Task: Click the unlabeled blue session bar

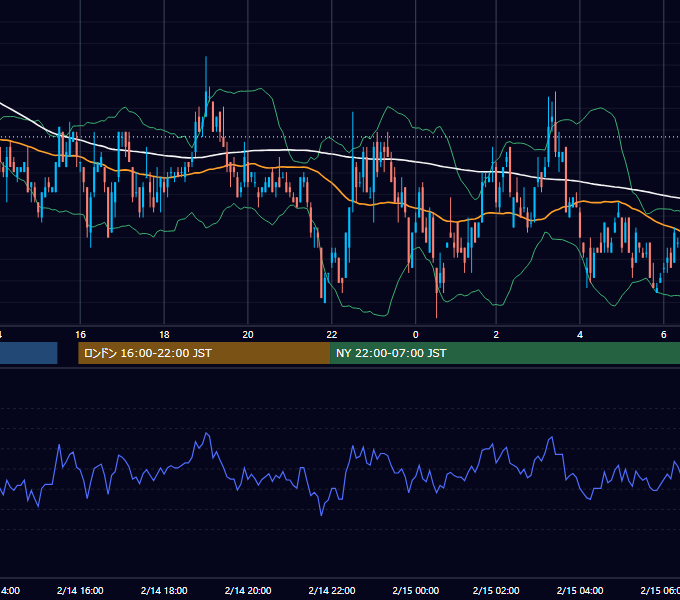Action: [x=29, y=353]
